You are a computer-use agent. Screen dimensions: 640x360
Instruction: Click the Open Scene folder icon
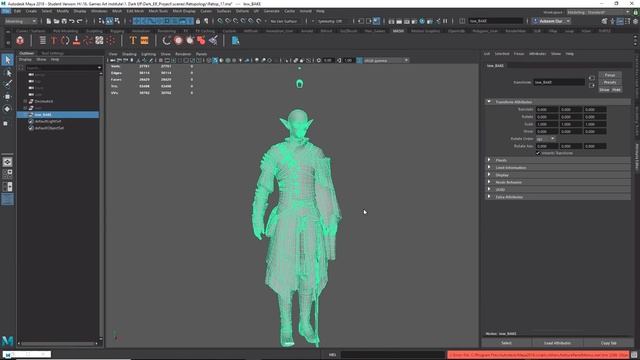click(56, 21)
